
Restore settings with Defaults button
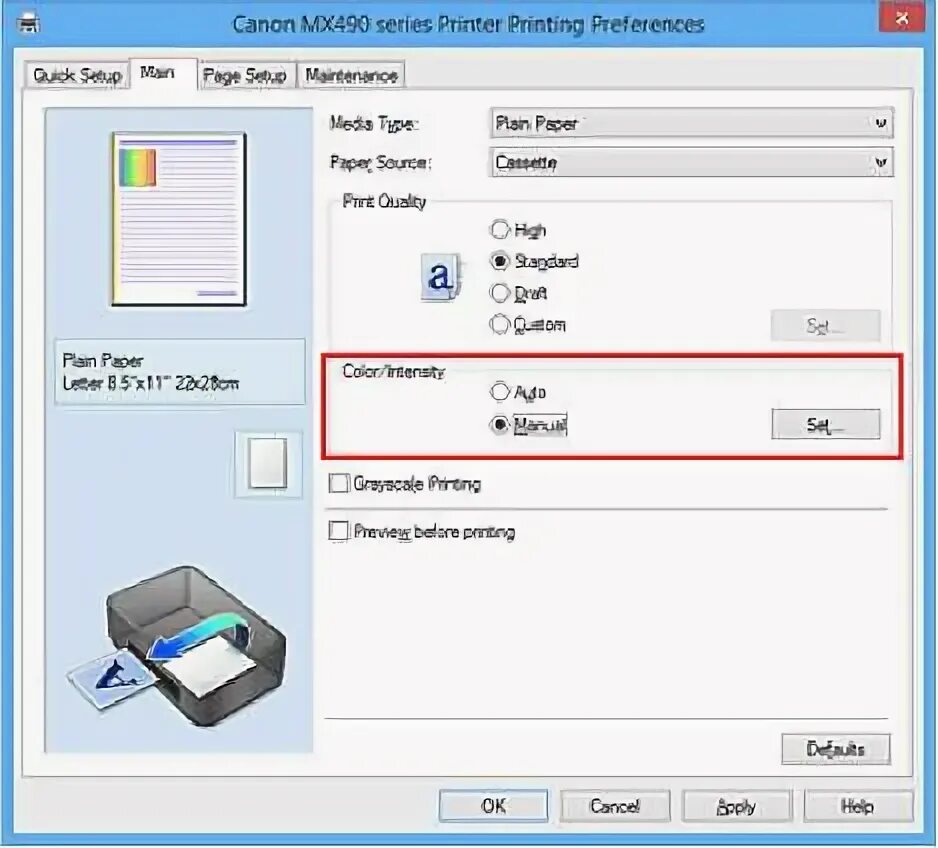coord(836,749)
